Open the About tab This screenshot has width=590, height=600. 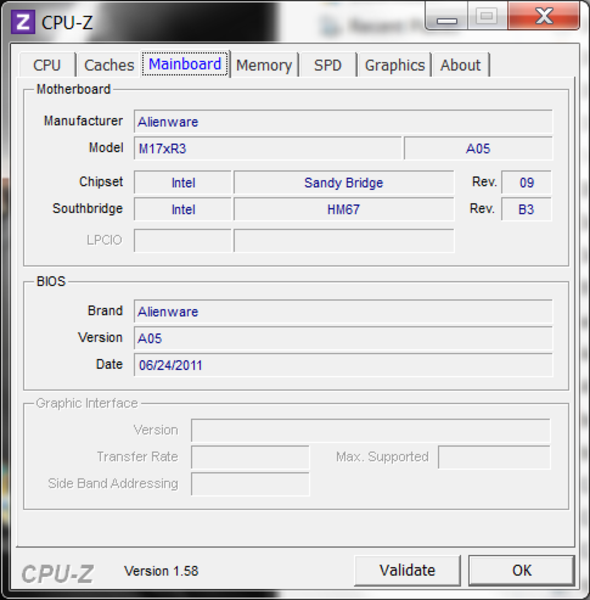[x=460, y=65]
